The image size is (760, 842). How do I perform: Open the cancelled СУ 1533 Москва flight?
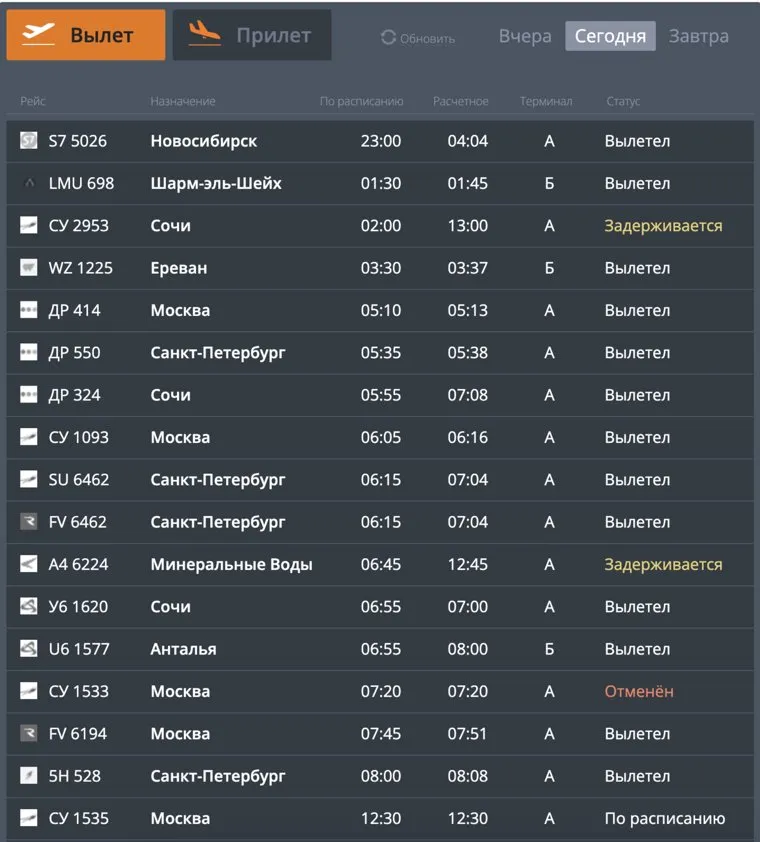pos(380,692)
